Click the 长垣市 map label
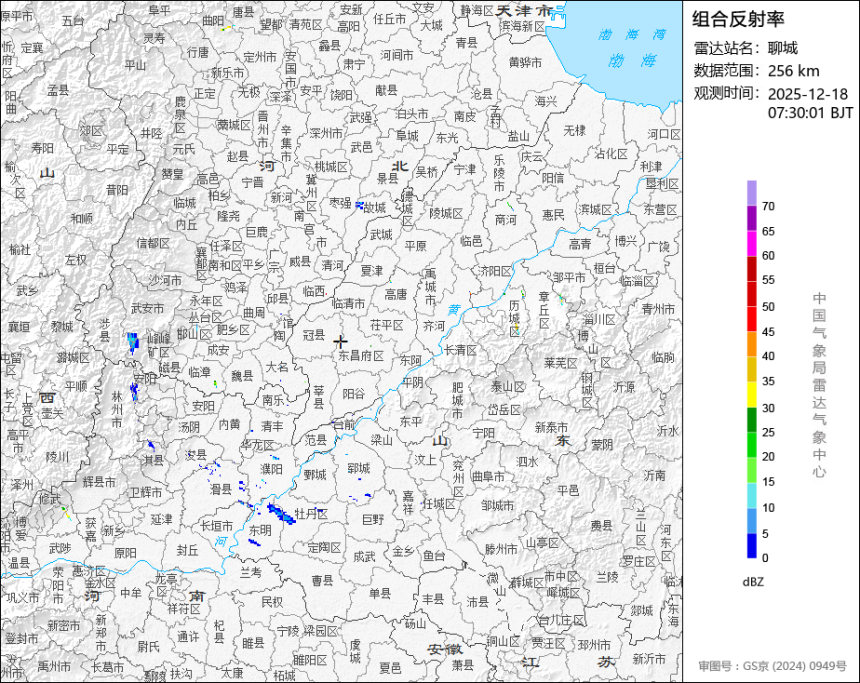 pyautogui.click(x=216, y=526)
